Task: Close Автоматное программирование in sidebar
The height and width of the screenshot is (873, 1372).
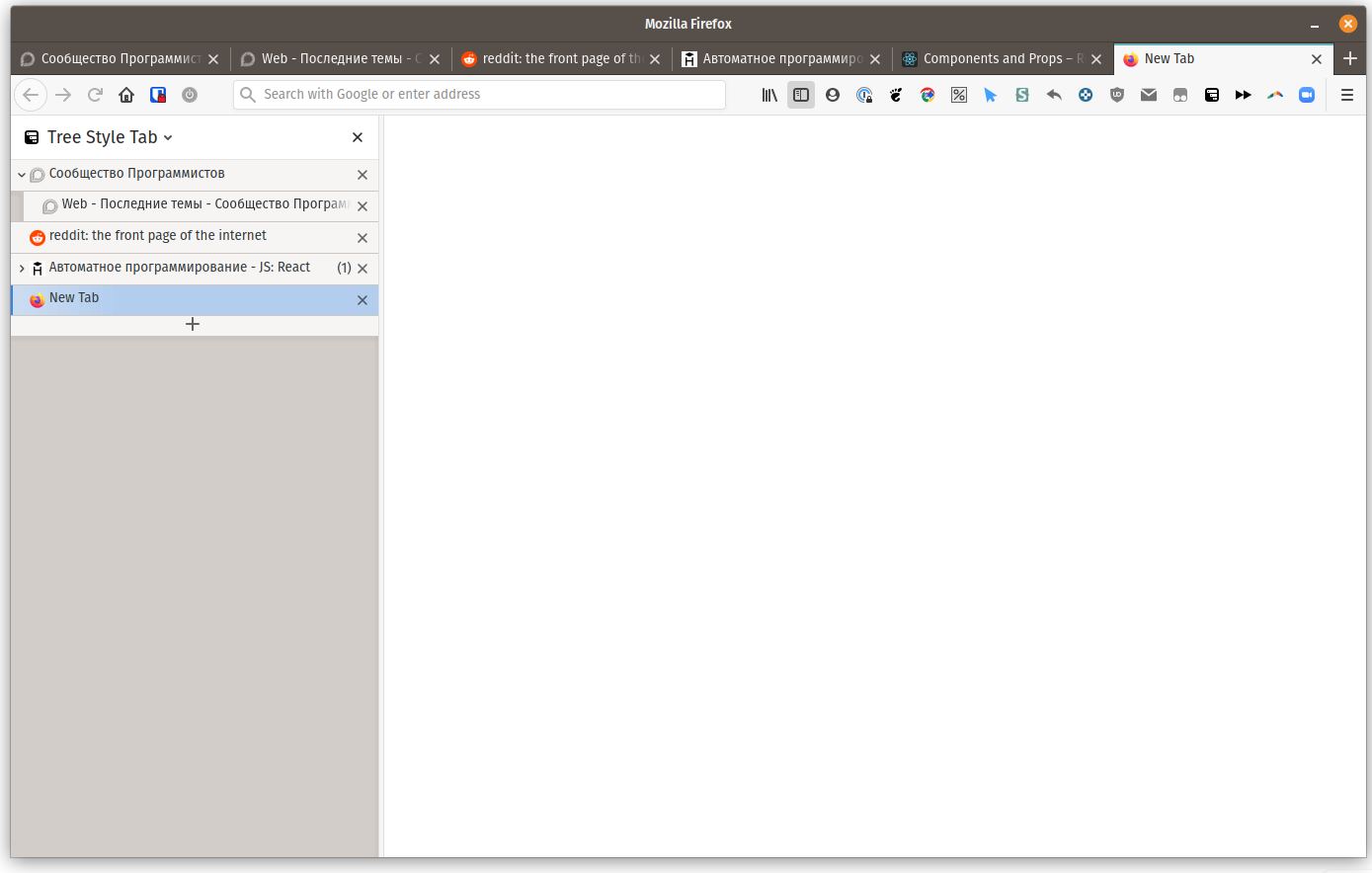Action: (363, 269)
